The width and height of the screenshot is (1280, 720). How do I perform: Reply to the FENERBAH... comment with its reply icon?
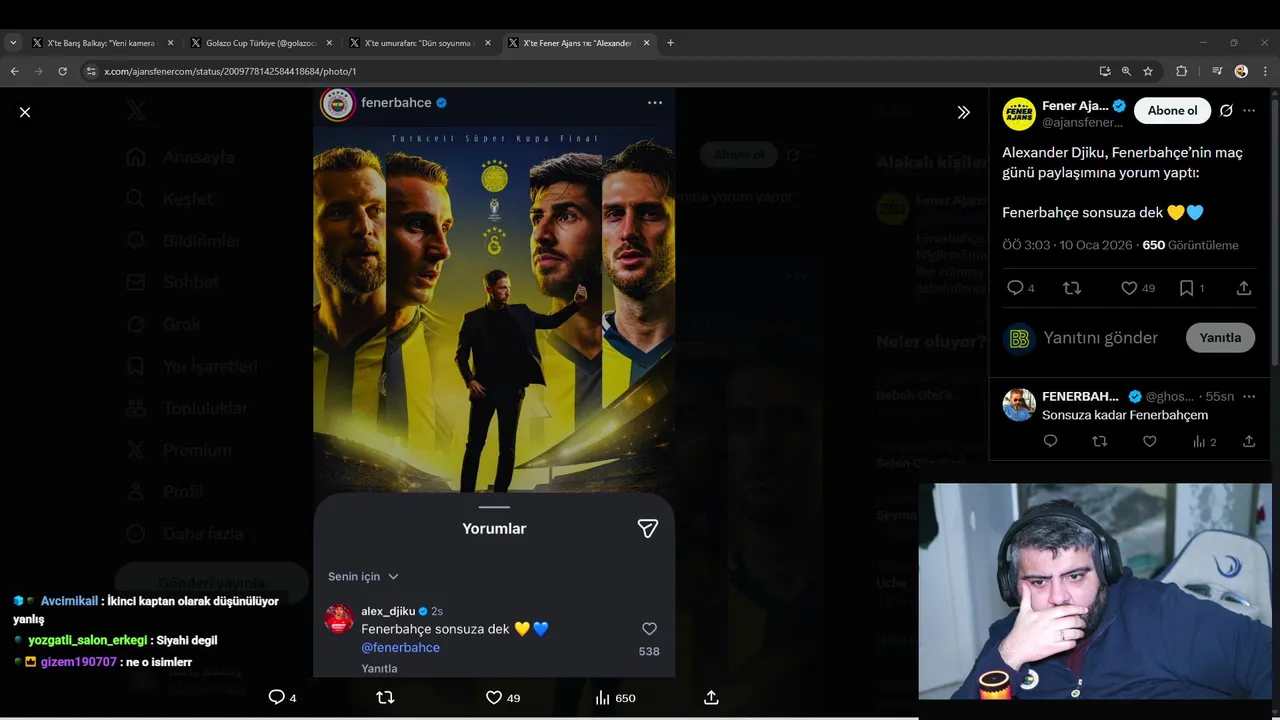click(x=1050, y=441)
